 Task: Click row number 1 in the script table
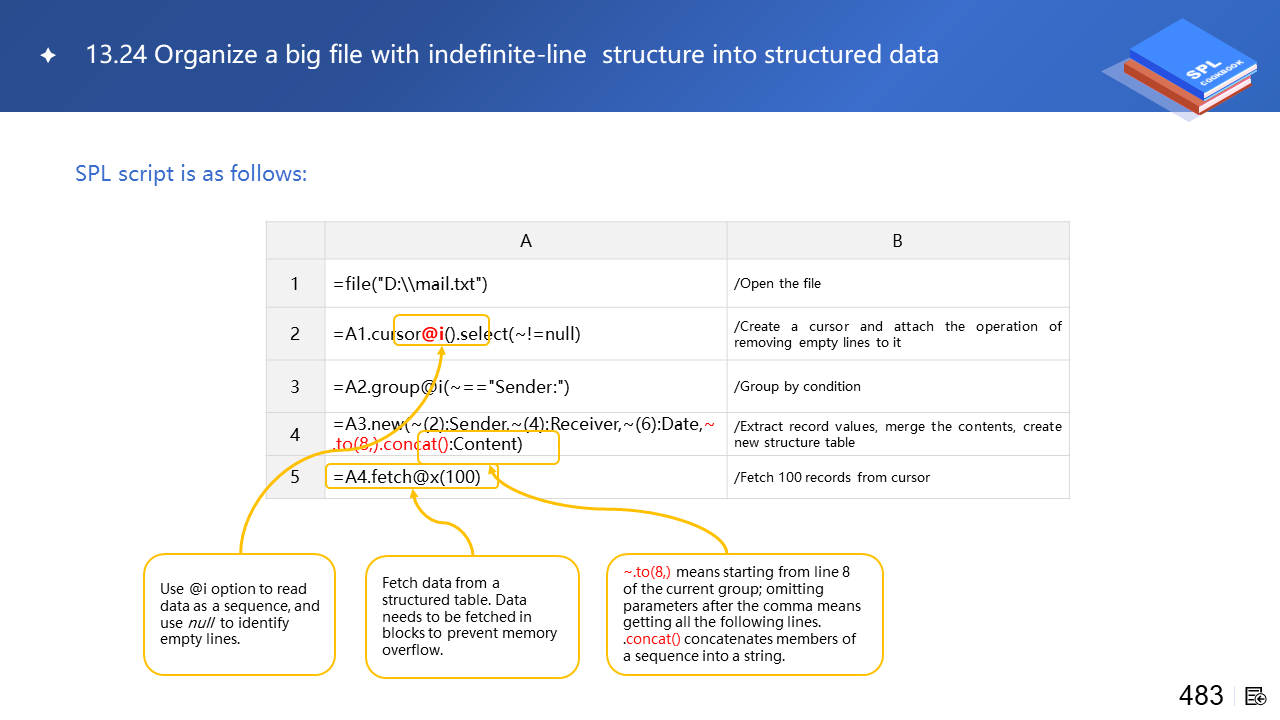point(295,284)
